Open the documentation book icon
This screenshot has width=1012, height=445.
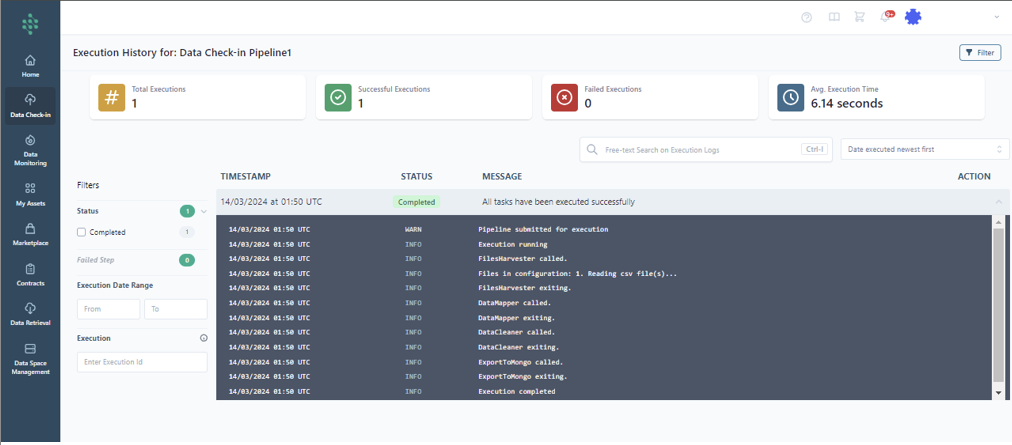click(x=834, y=17)
